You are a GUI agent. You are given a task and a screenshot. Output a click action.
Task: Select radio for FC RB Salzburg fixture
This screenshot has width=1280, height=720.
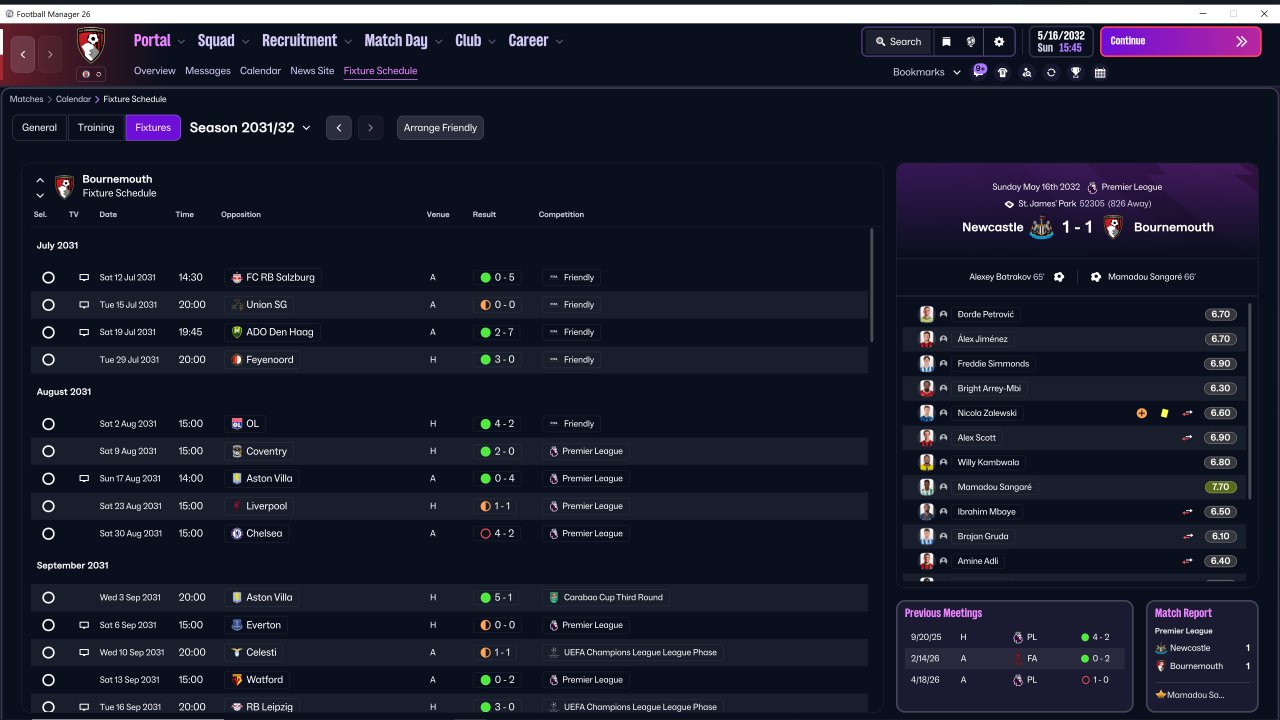coord(48,278)
